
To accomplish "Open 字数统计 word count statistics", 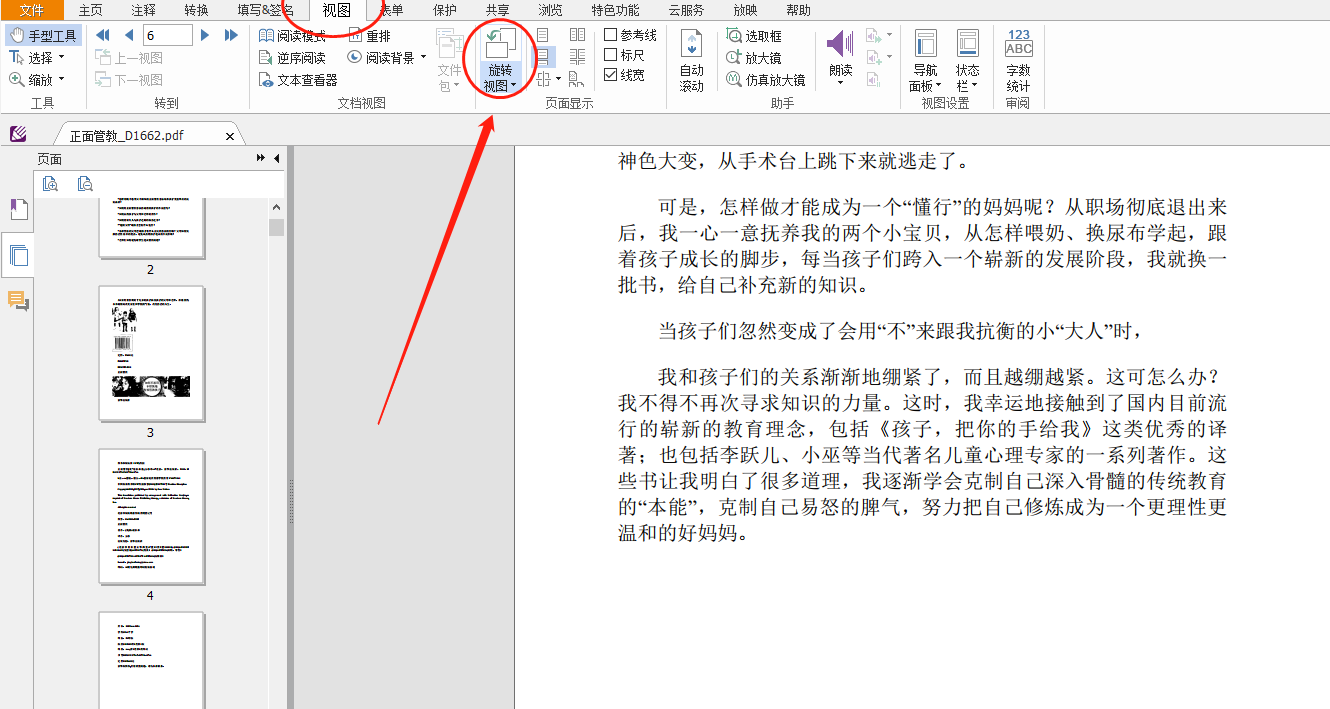I will [1017, 60].
